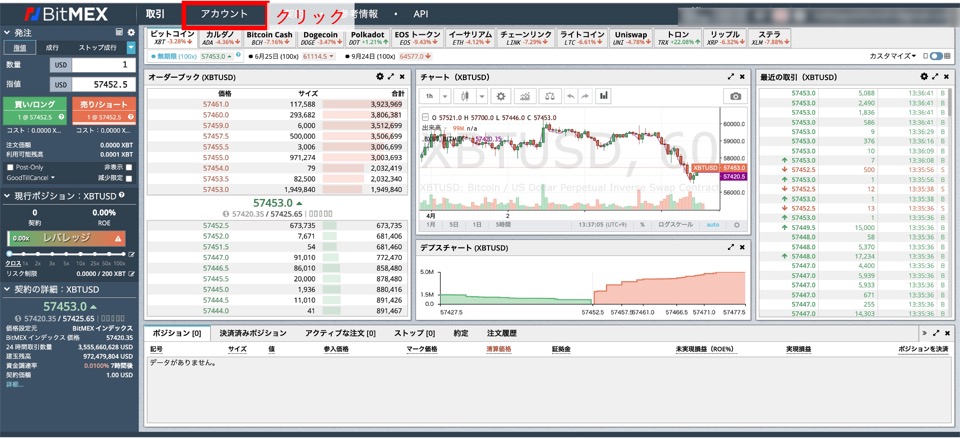Switch to 注文履歴 tab
960x438 pixels.
502,333
